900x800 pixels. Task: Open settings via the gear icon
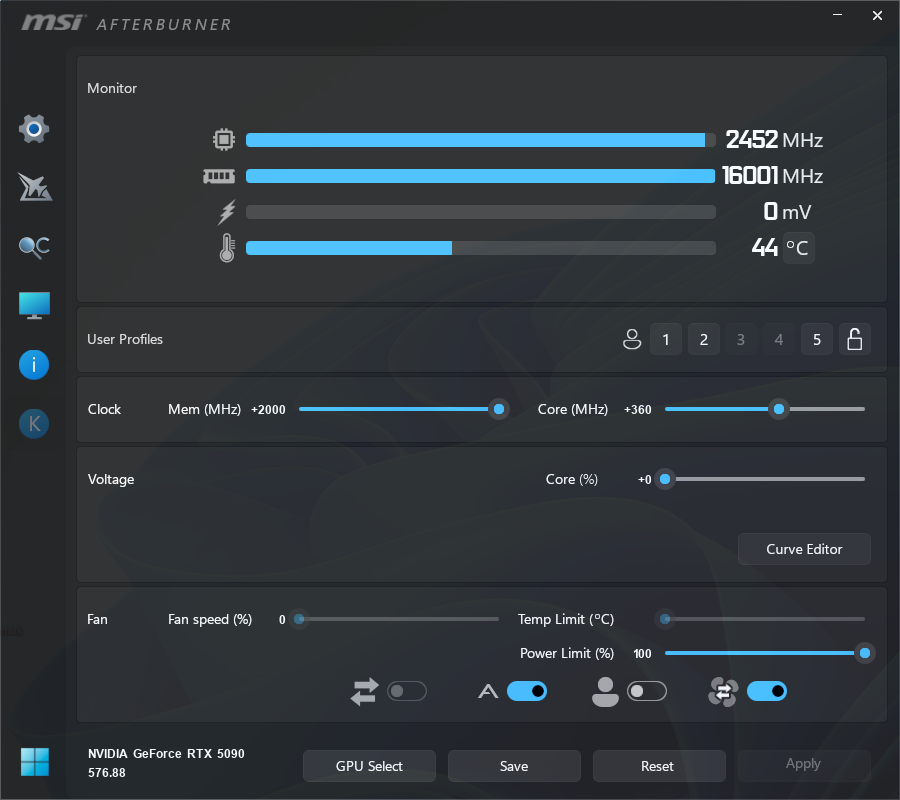coord(34,129)
